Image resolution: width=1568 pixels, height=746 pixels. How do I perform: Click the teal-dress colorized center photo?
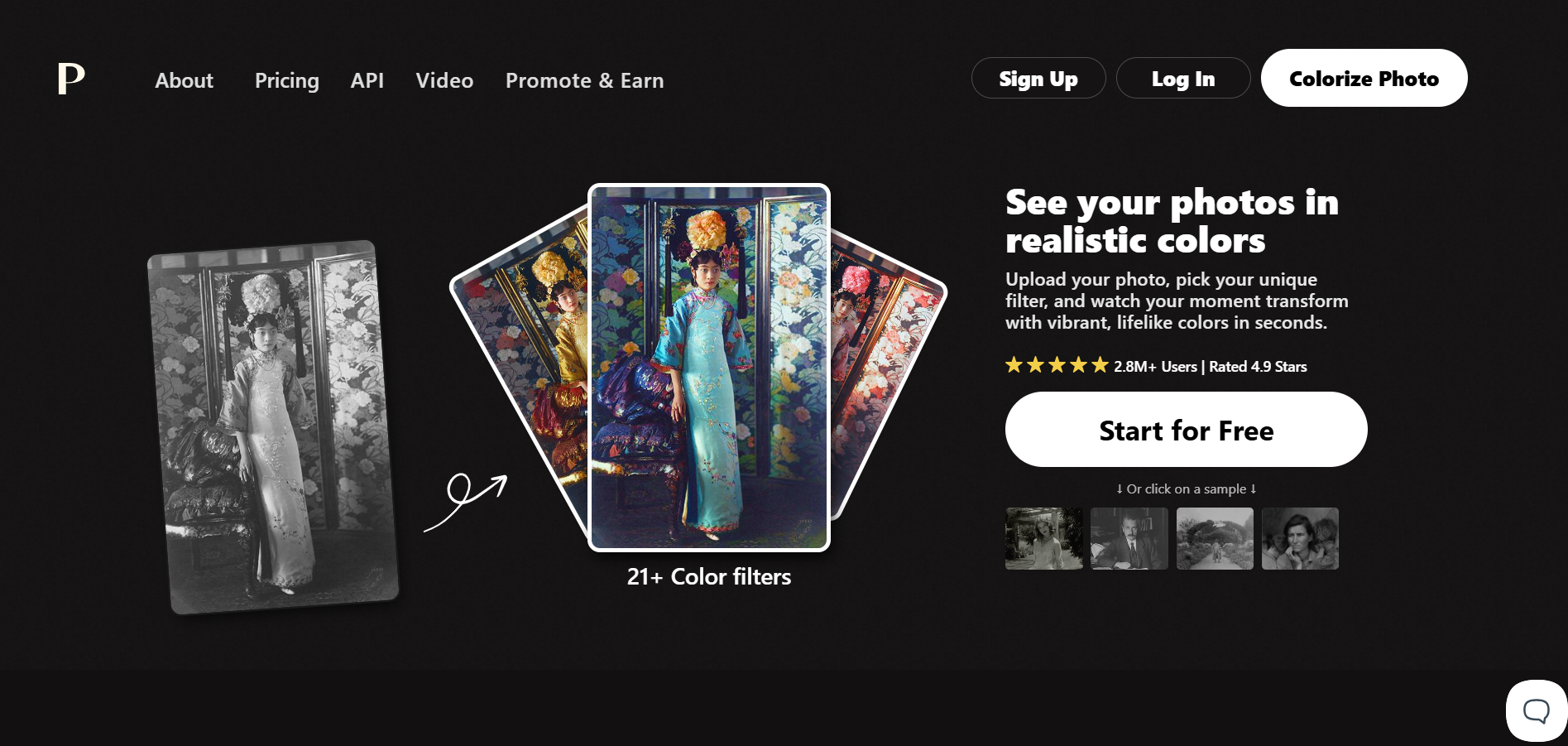[709, 368]
